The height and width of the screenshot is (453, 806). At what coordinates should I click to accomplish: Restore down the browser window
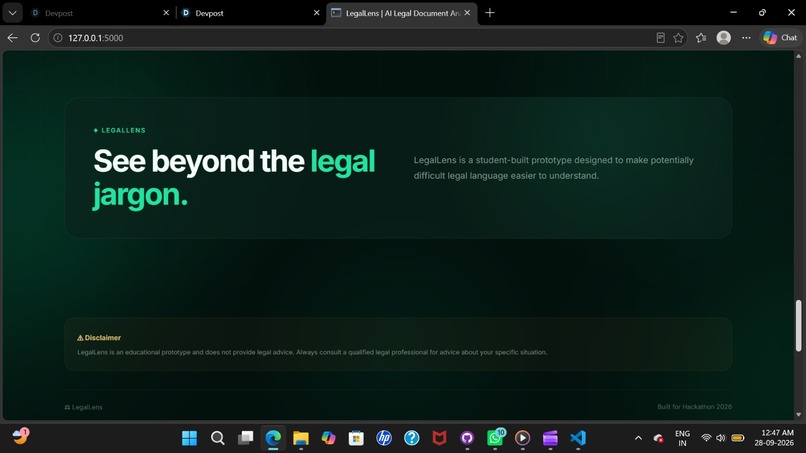[x=762, y=12]
